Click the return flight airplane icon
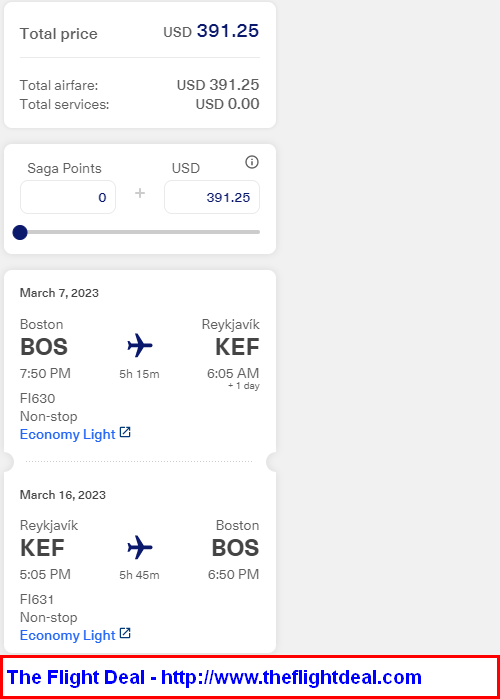This screenshot has height=699, width=500. coord(139,547)
